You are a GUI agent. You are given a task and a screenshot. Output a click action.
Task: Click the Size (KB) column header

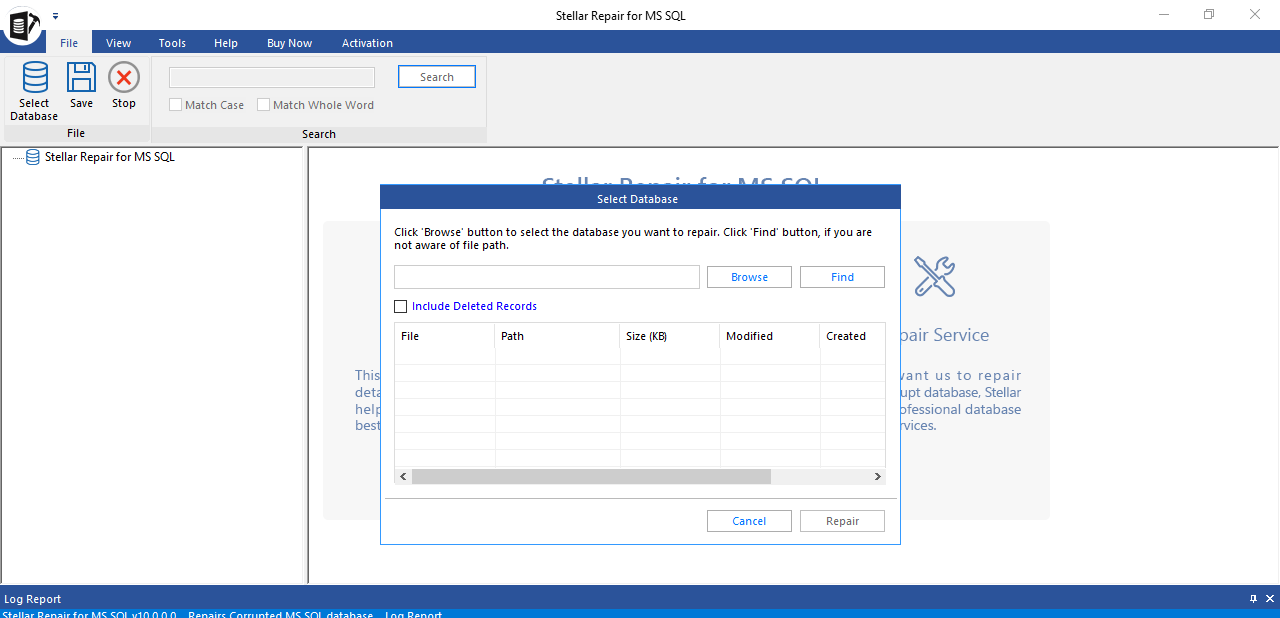(x=670, y=336)
